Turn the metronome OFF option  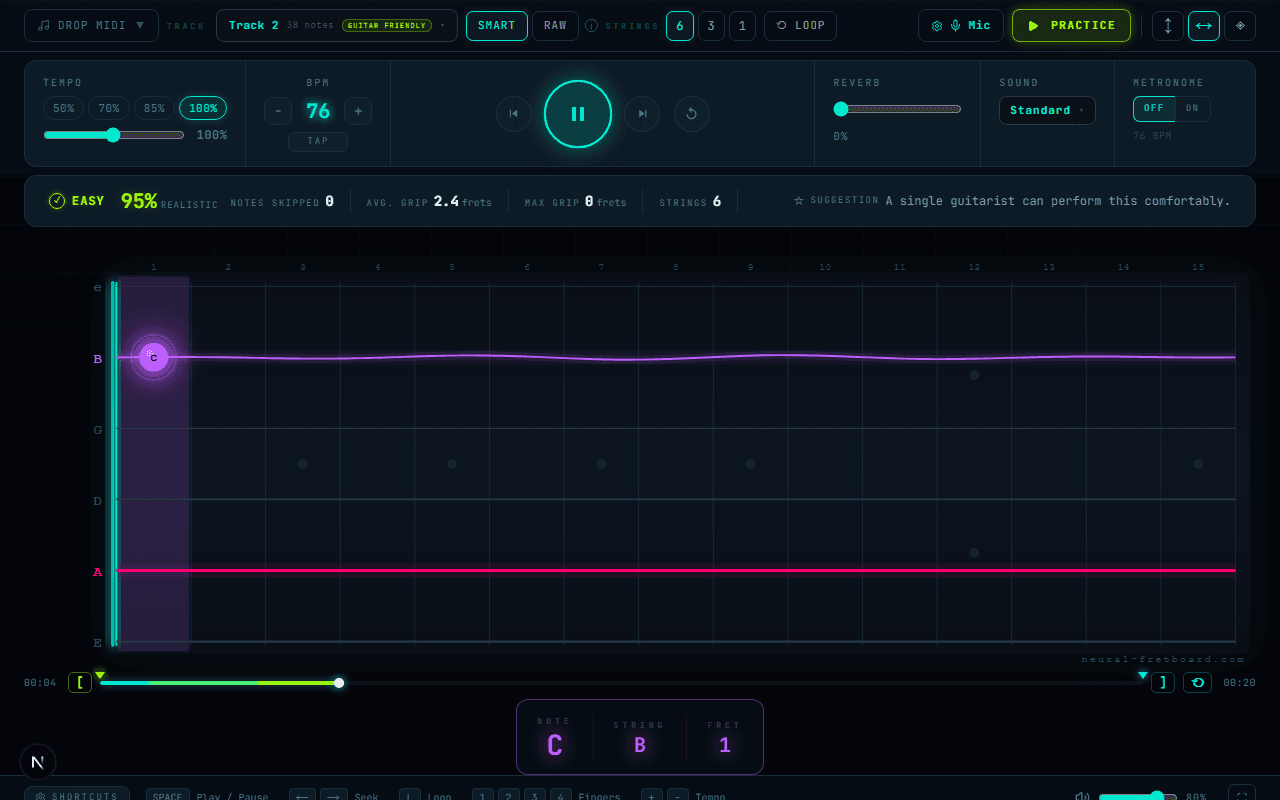click(x=1154, y=109)
